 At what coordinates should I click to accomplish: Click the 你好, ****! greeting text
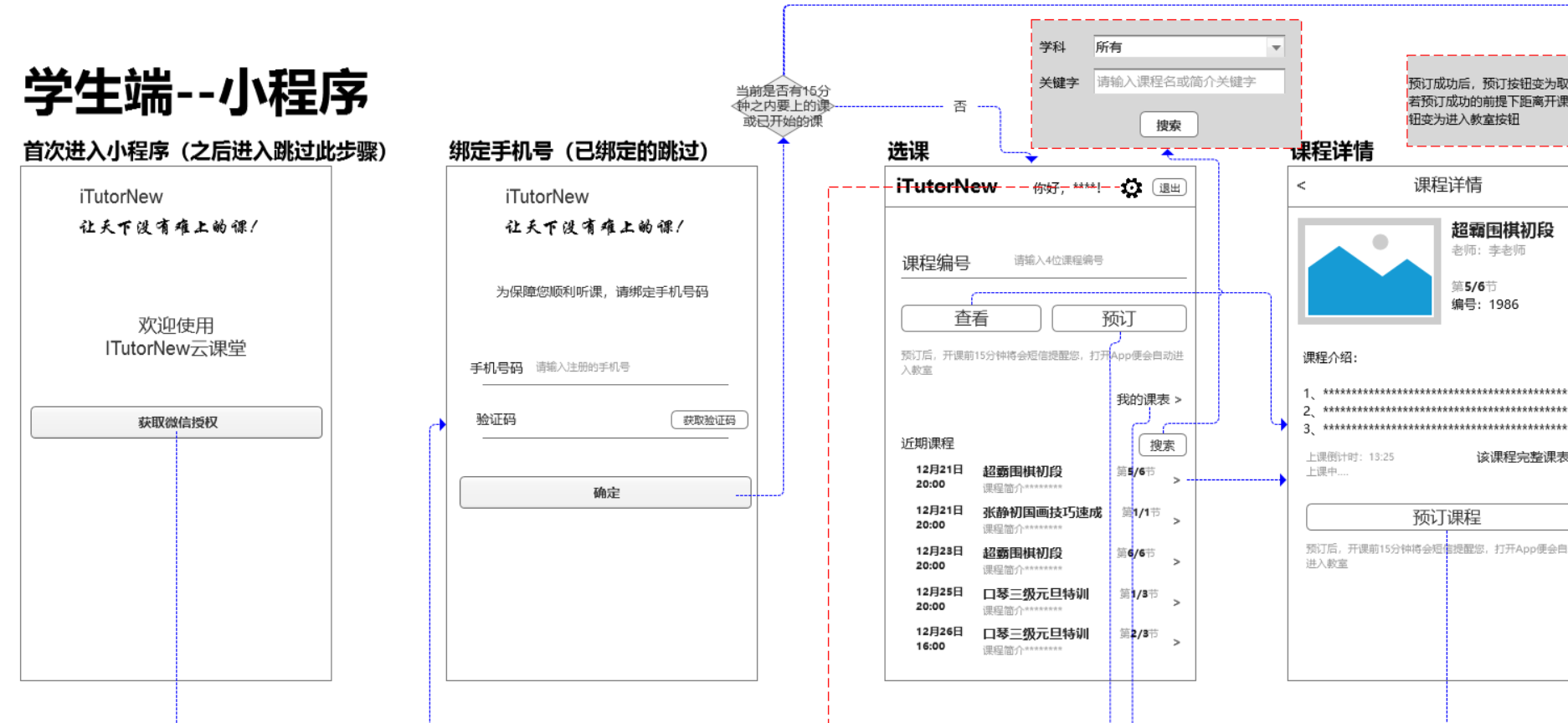tap(1067, 188)
